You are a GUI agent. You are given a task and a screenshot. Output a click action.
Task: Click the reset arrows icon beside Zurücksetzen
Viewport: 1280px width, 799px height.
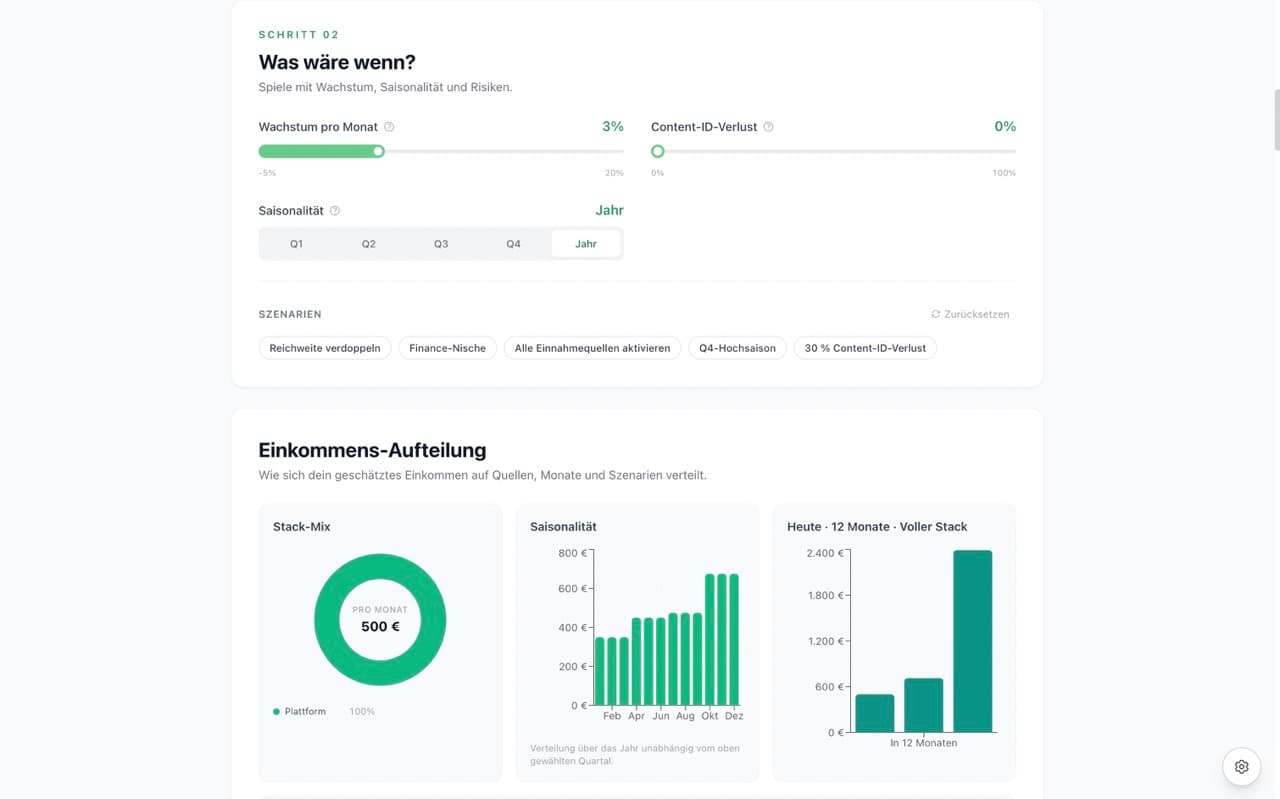(935, 314)
